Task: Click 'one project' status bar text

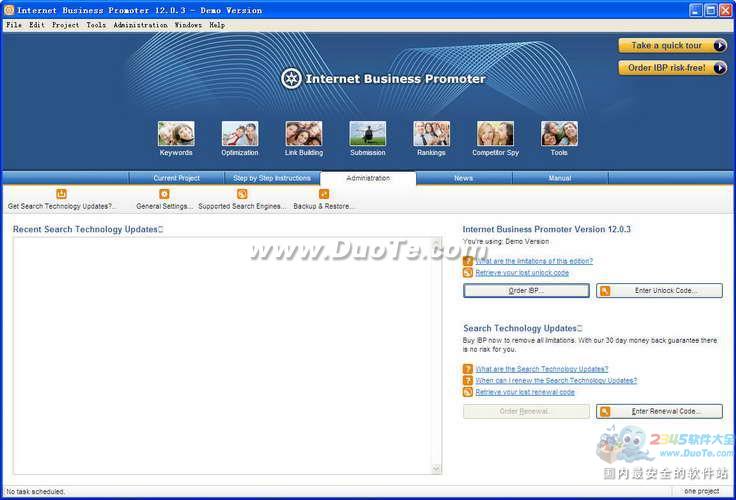Action: pos(701,491)
